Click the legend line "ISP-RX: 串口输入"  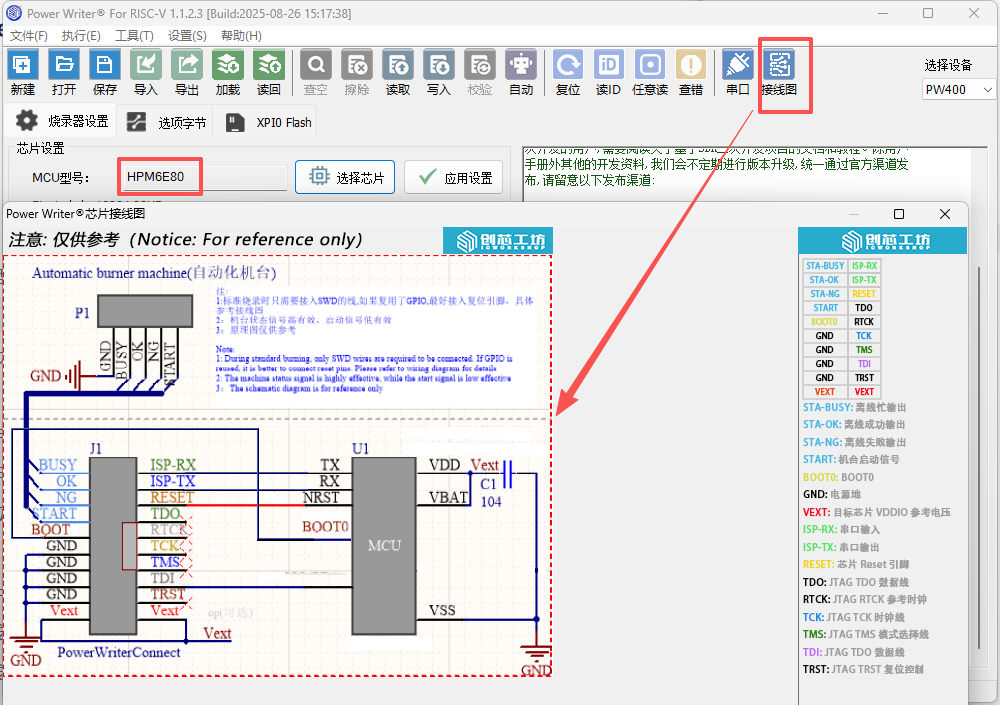(841, 530)
